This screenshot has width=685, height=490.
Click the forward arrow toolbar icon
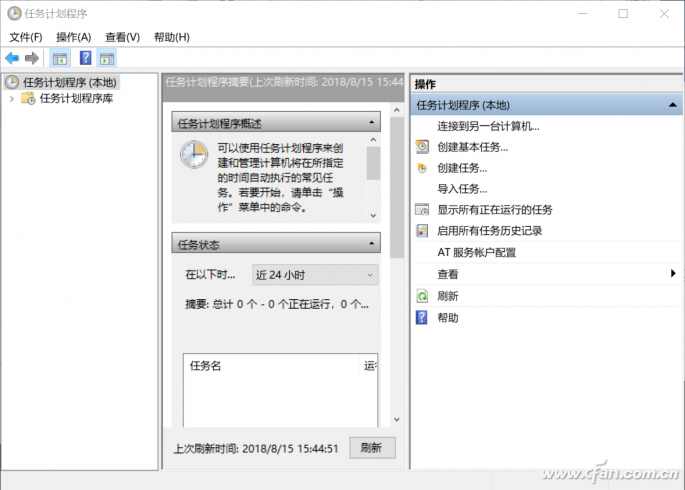coord(32,58)
